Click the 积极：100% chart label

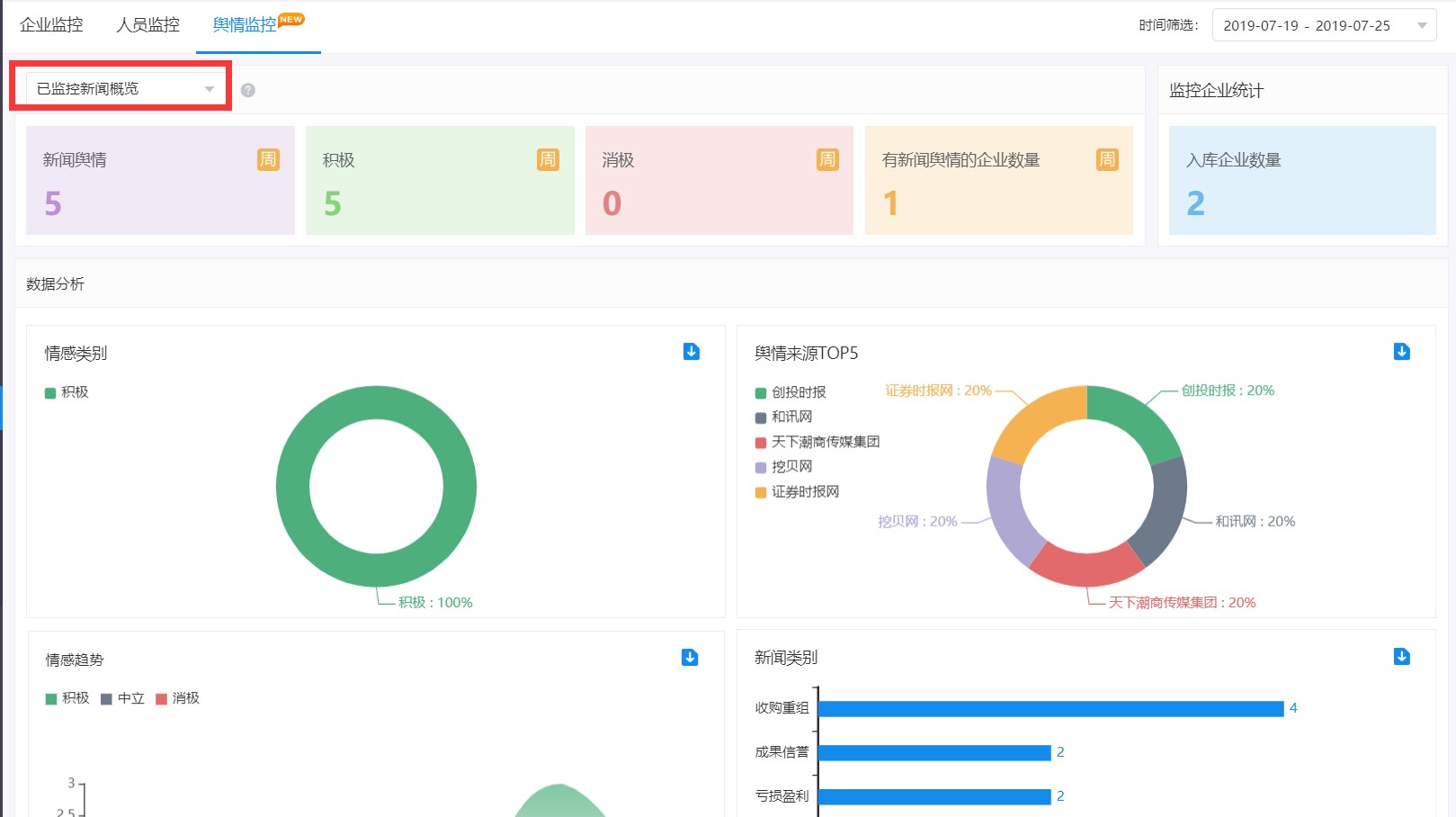[x=436, y=603]
